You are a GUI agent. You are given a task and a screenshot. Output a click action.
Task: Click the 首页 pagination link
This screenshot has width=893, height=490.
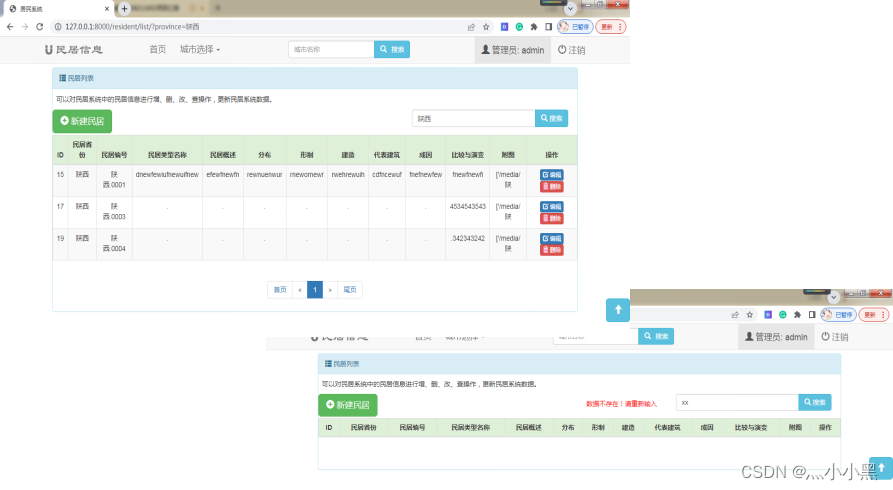280,290
